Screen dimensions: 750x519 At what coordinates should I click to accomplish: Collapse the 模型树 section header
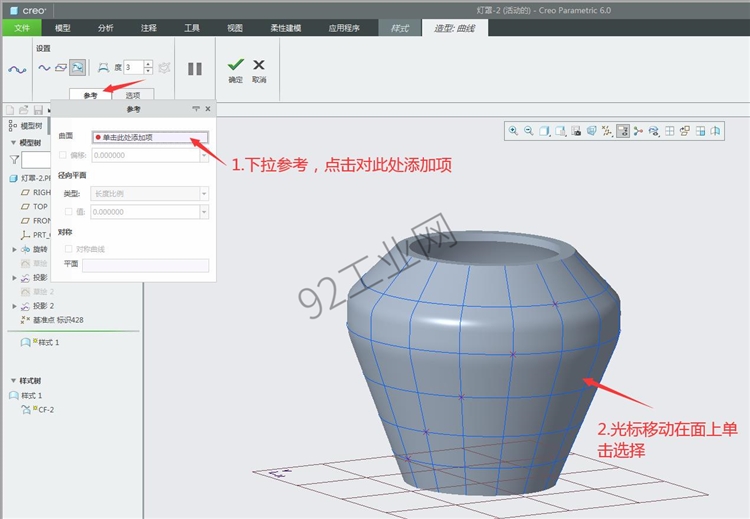tap(13, 143)
